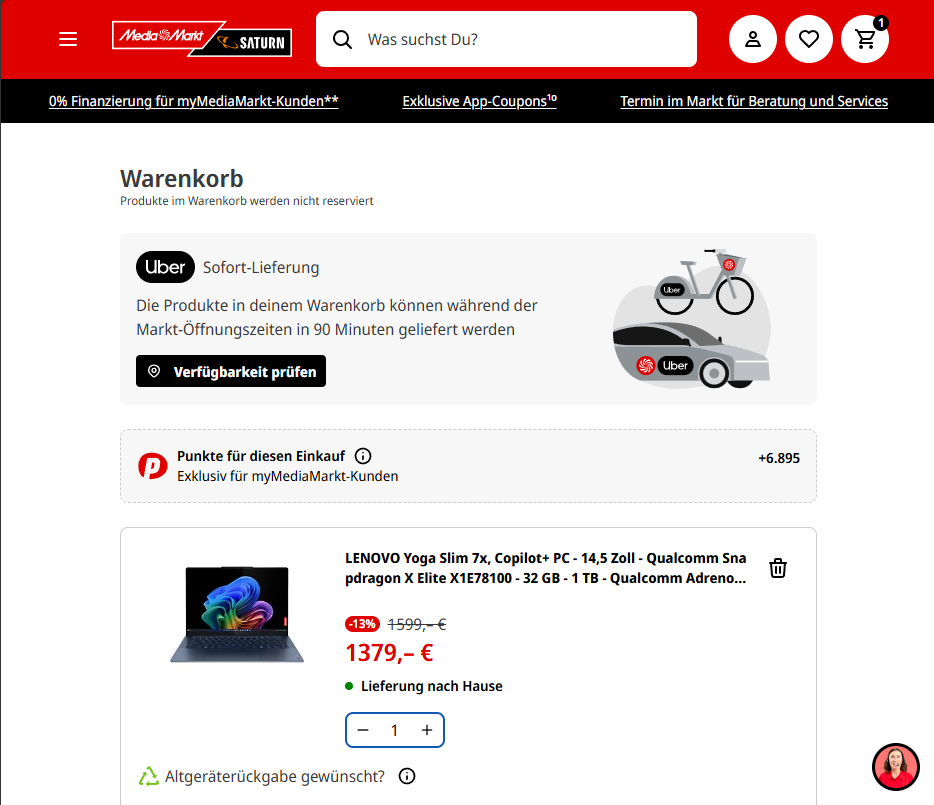
Task: Click the search magnifier icon
Action: point(343,39)
